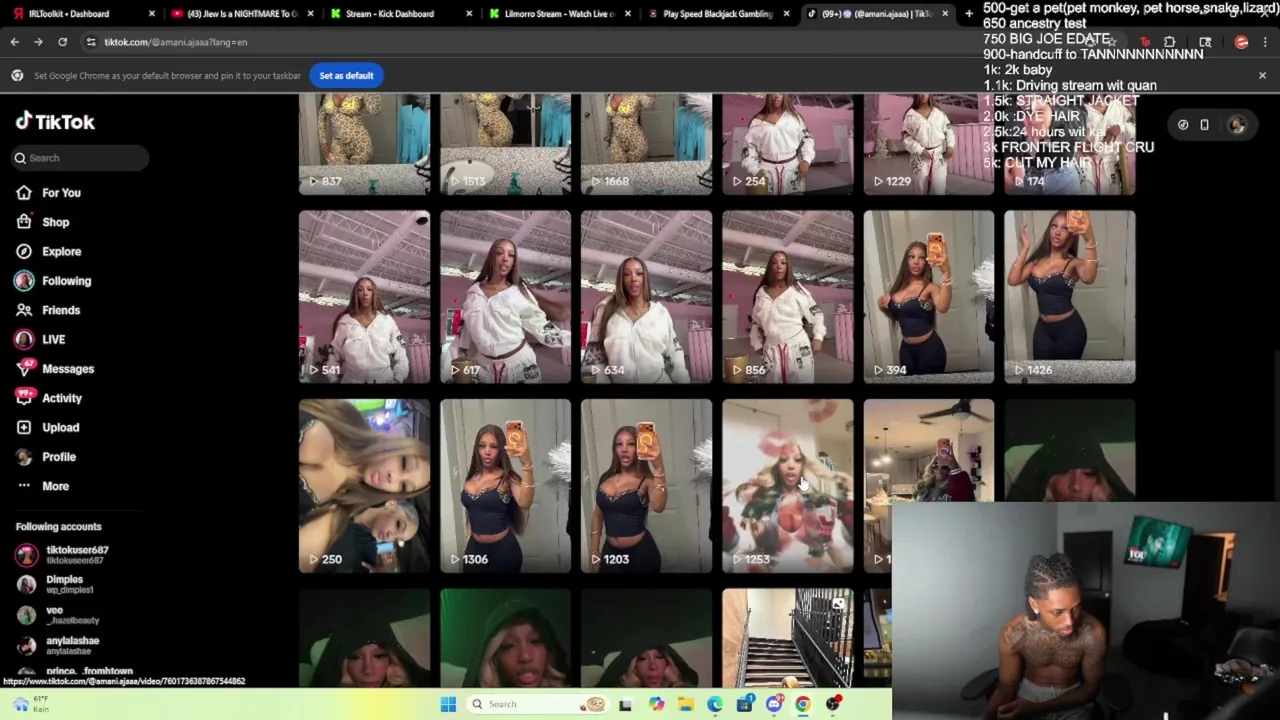This screenshot has width=1280, height=720.
Task: Switch to the Stream - Kick Dashboard tab
Action: 398,14
